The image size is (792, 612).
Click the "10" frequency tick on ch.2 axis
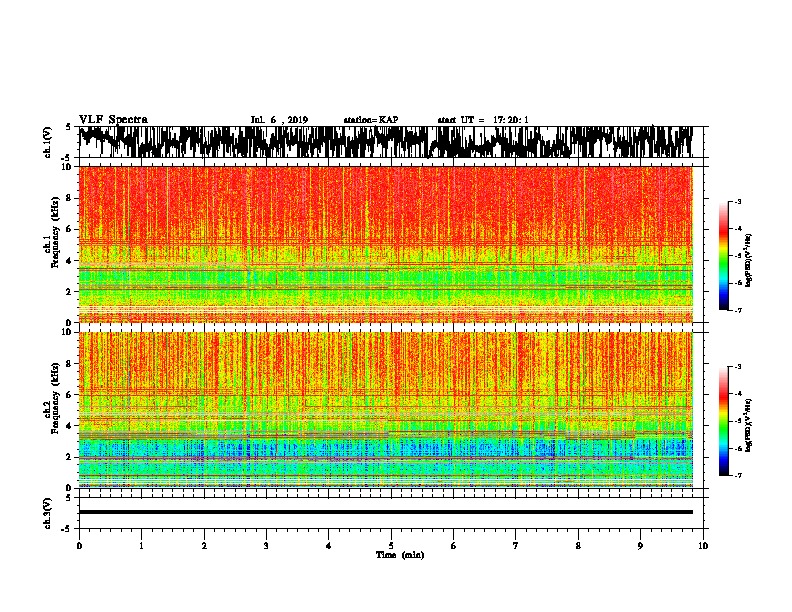click(x=68, y=332)
